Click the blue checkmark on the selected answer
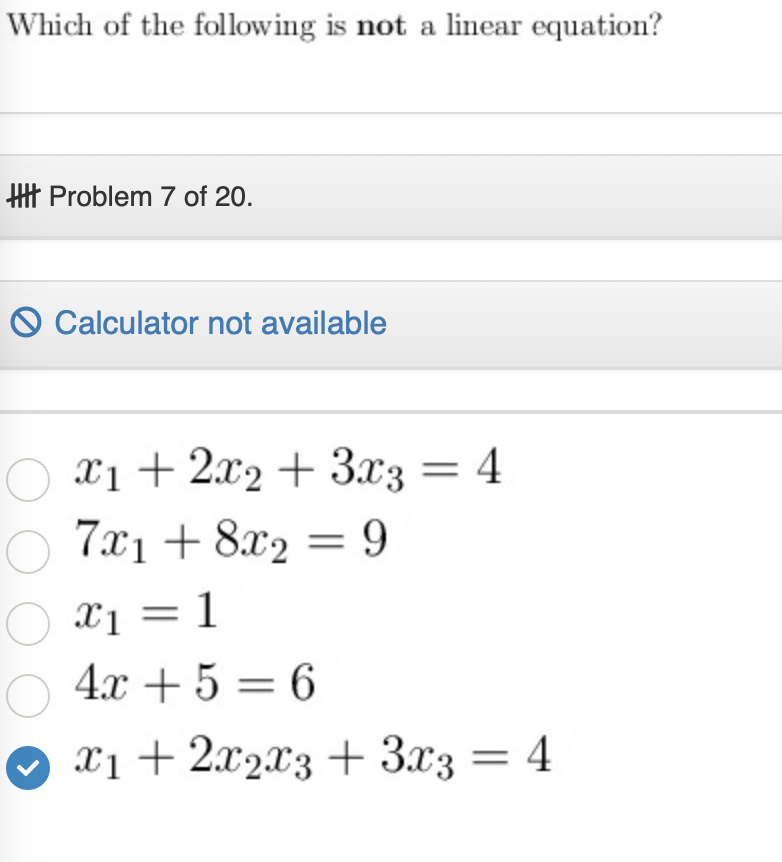782x862 pixels. 28,767
